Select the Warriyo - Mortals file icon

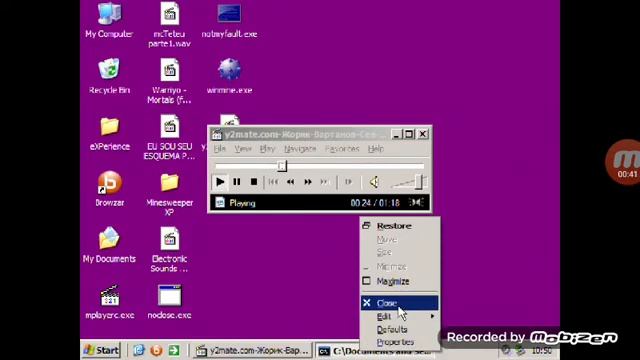[x=169, y=81]
